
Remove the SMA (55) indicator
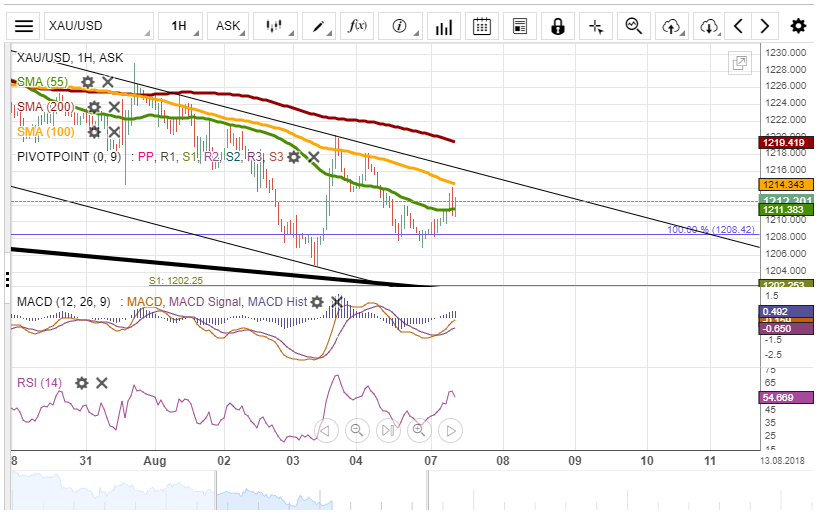coord(108,82)
